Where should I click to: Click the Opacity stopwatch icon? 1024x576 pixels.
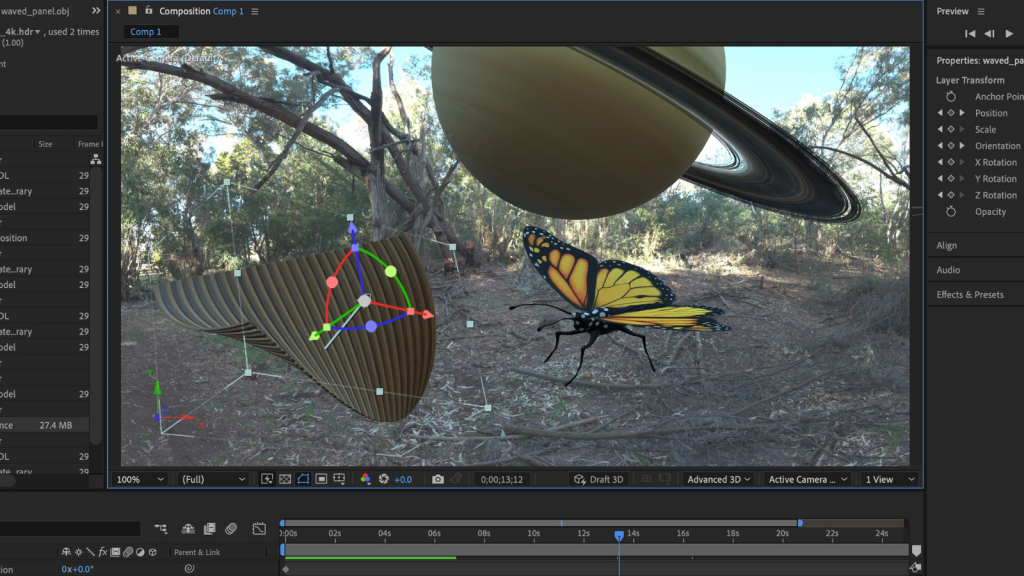(x=951, y=212)
